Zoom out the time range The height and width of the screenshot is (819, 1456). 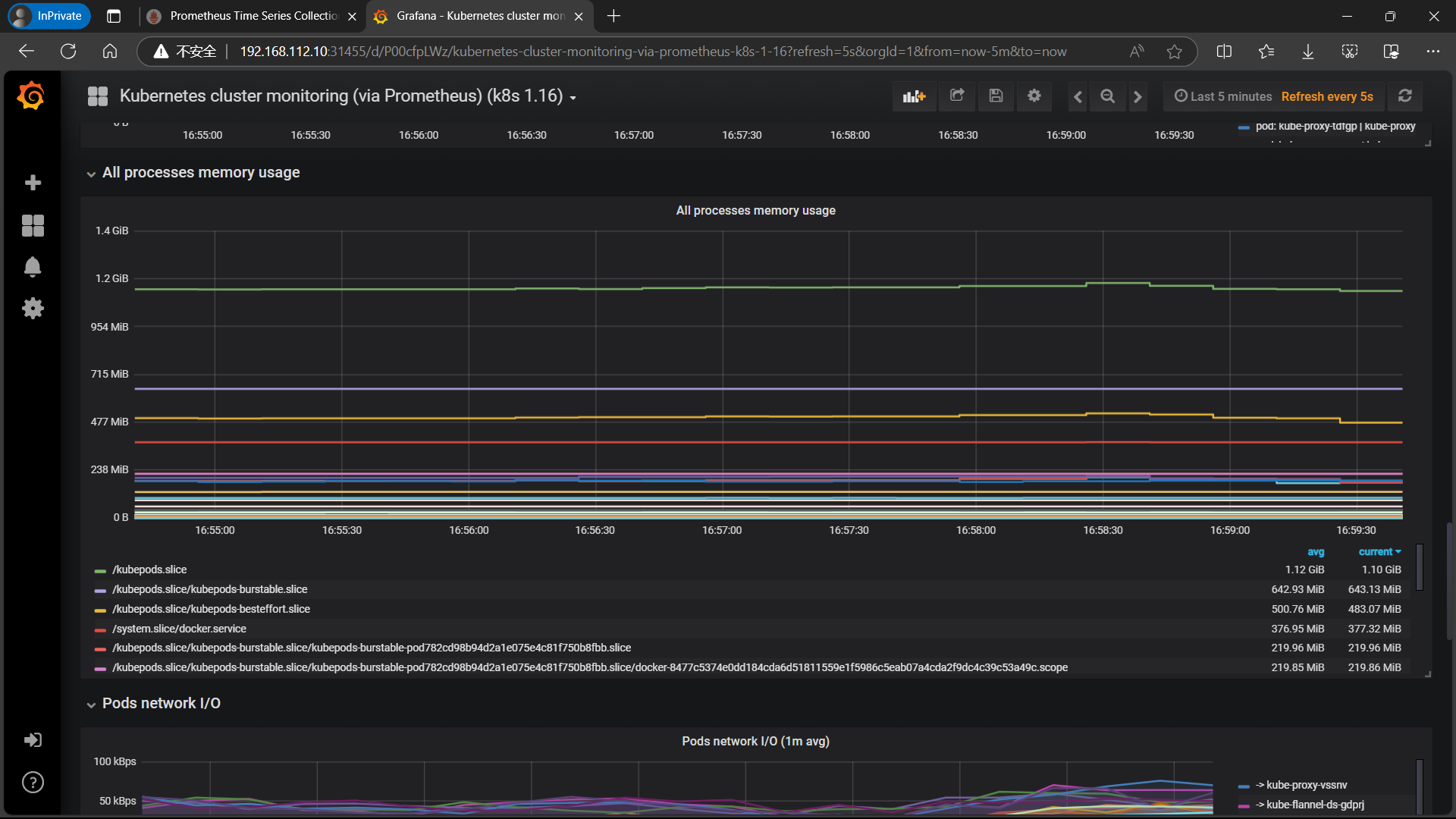(1107, 96)
